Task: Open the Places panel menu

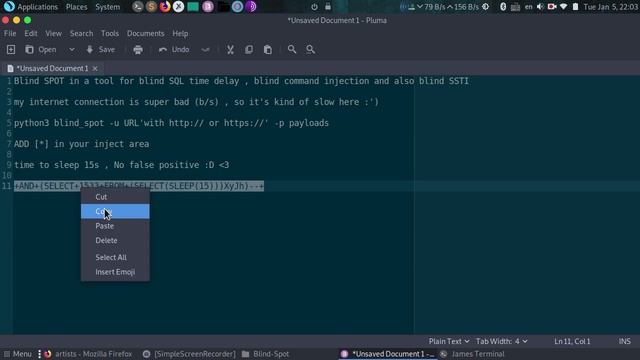Action: [x=76, y=7]
